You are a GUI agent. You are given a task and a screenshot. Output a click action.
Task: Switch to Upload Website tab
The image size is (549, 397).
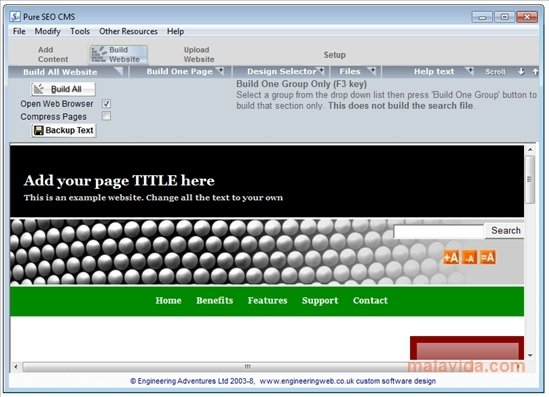pos(199,55)
